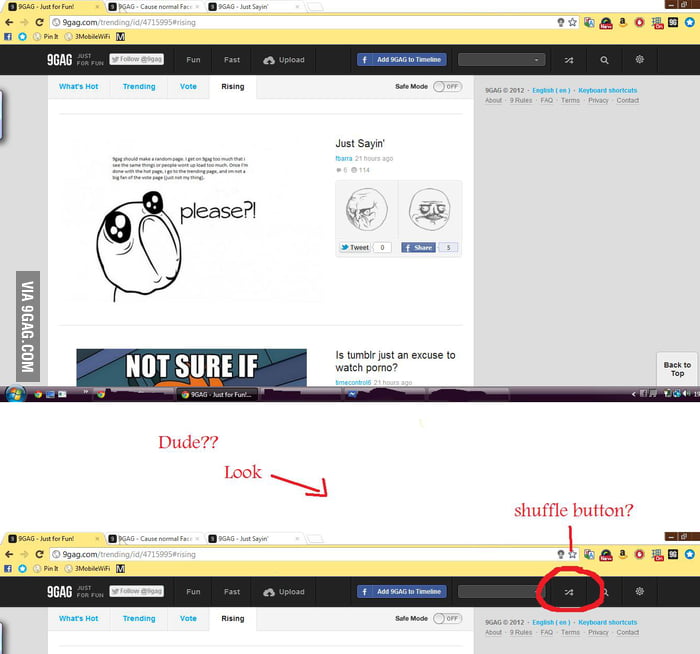This screenshot has width=700, height=654.
Task: Click the comment count icon under Just Sayin'
Action: (x=339, y=170)
